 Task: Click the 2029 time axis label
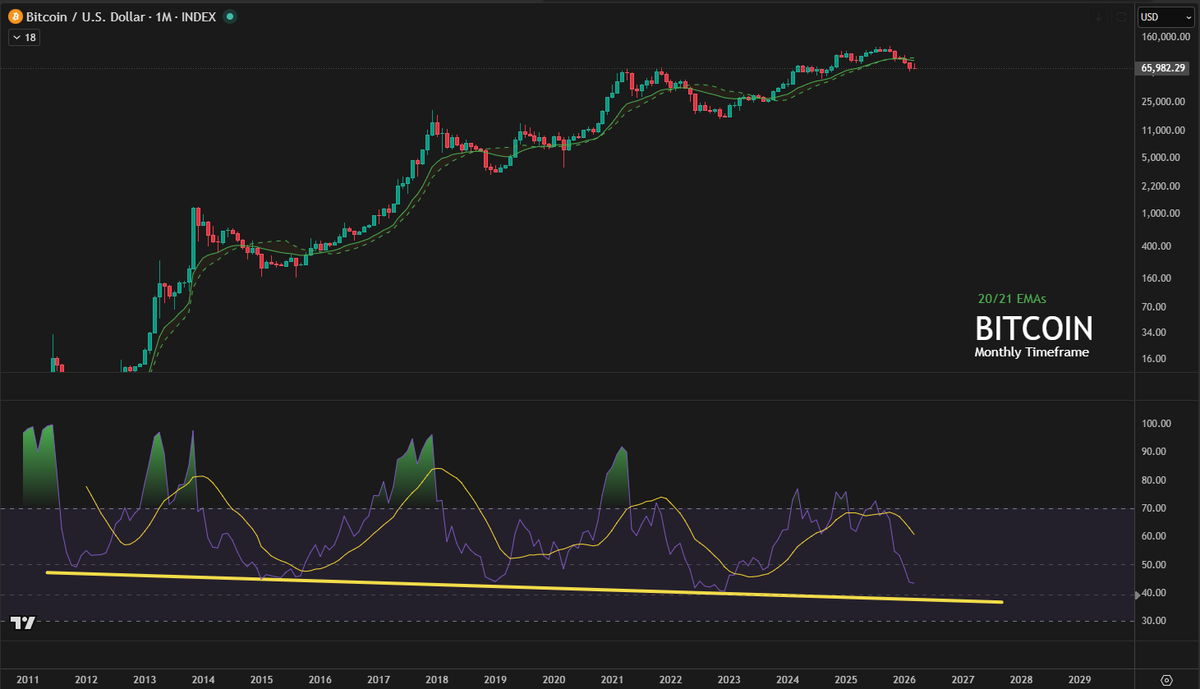coord(1079,678)
